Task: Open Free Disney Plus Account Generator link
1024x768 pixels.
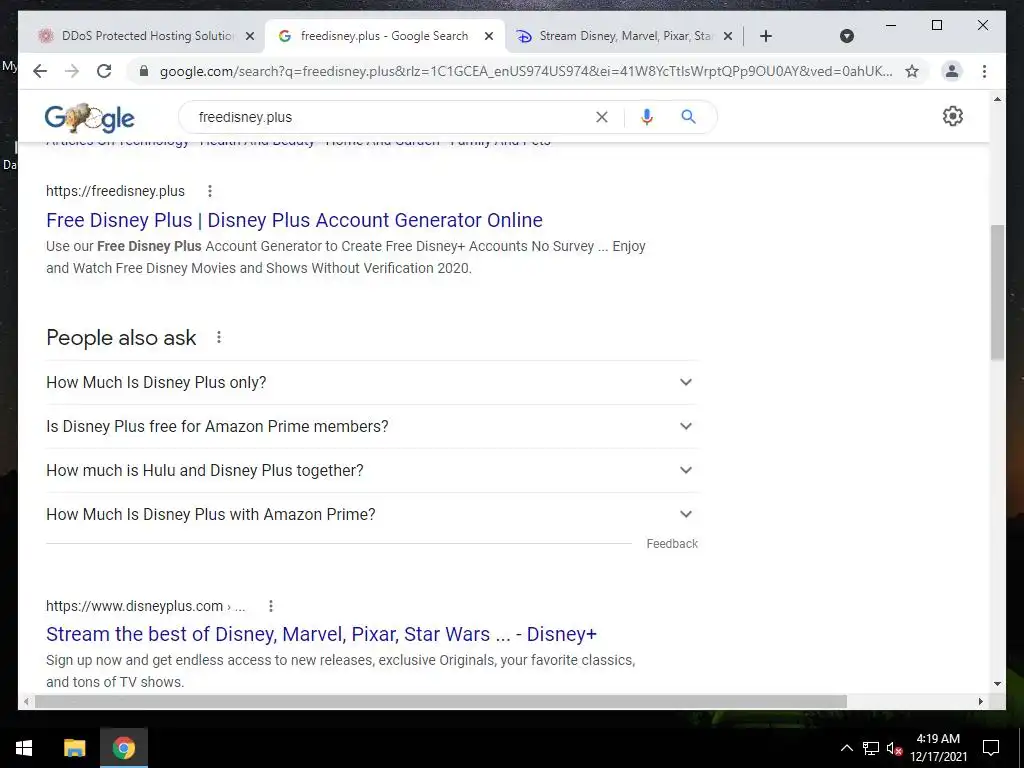Action: click(294, 220)
